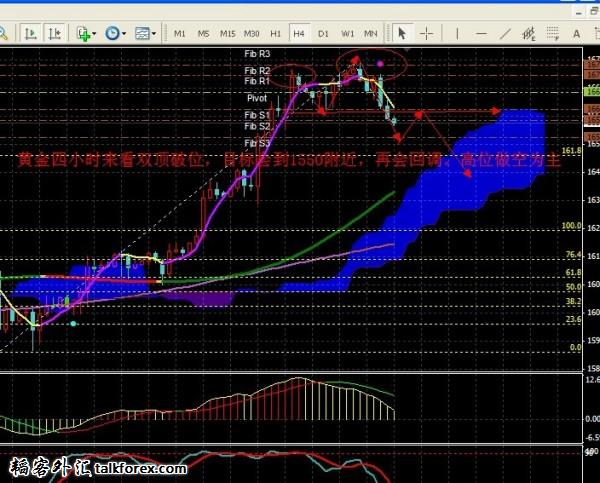Screen dimensions: 600x483
Task: Click the Fib S2 label on chart
Action: (x=257, y=126)
